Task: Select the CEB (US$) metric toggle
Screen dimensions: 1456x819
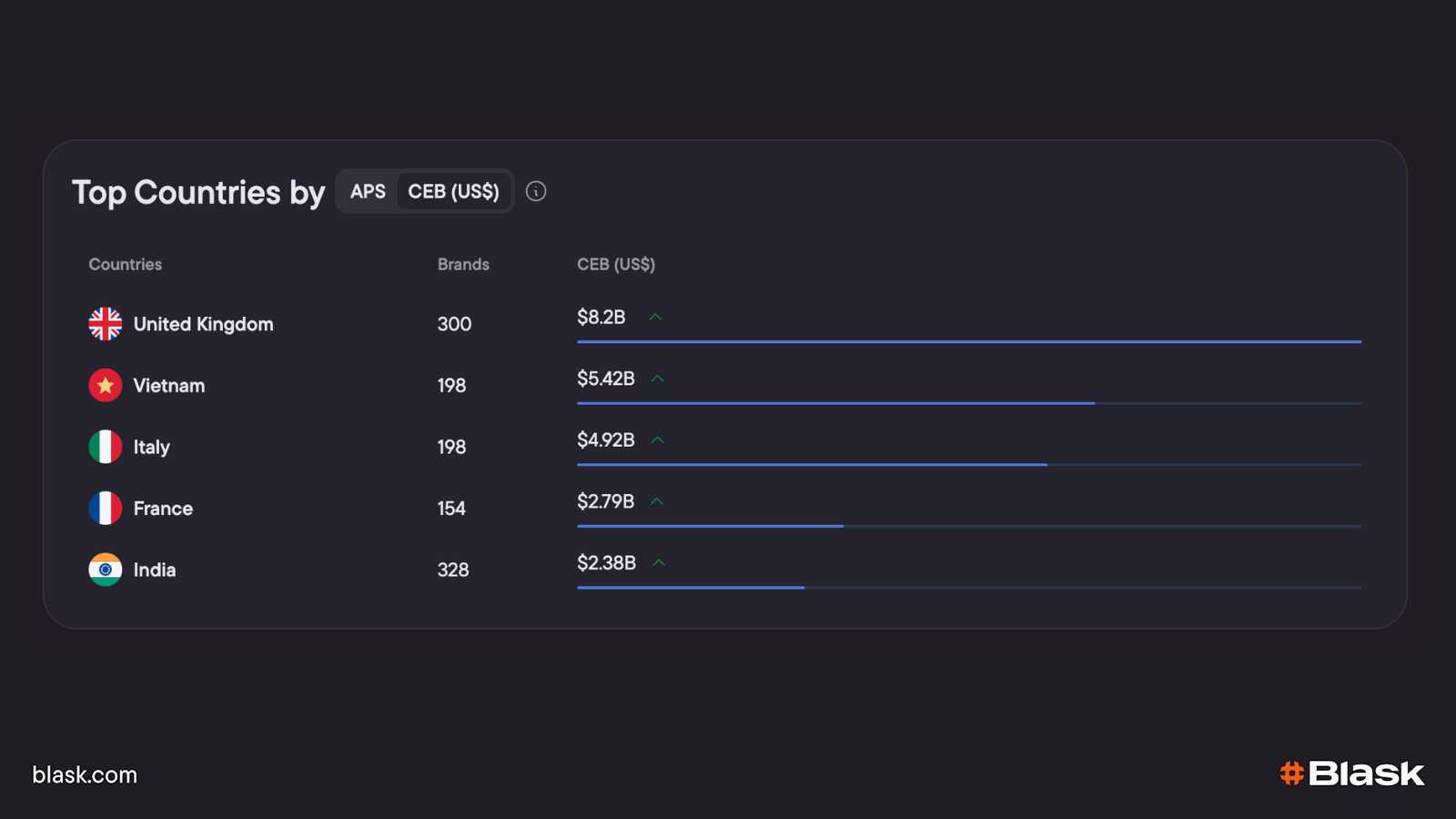Action: pyautogui.click(x=453, y=192)
